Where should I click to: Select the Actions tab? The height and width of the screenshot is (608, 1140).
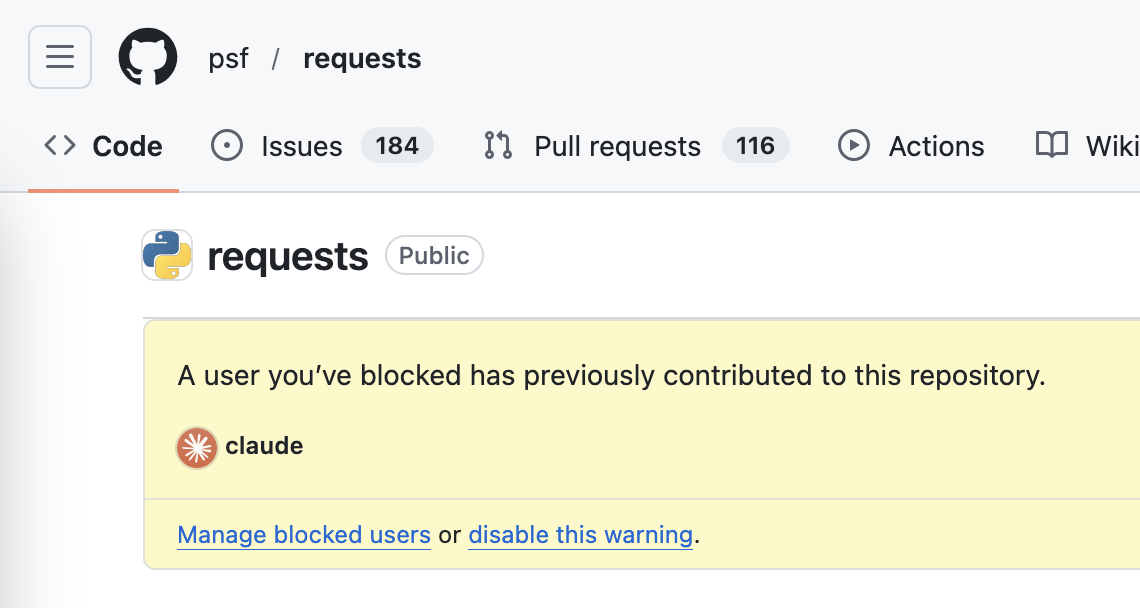(x=936, y=145)
